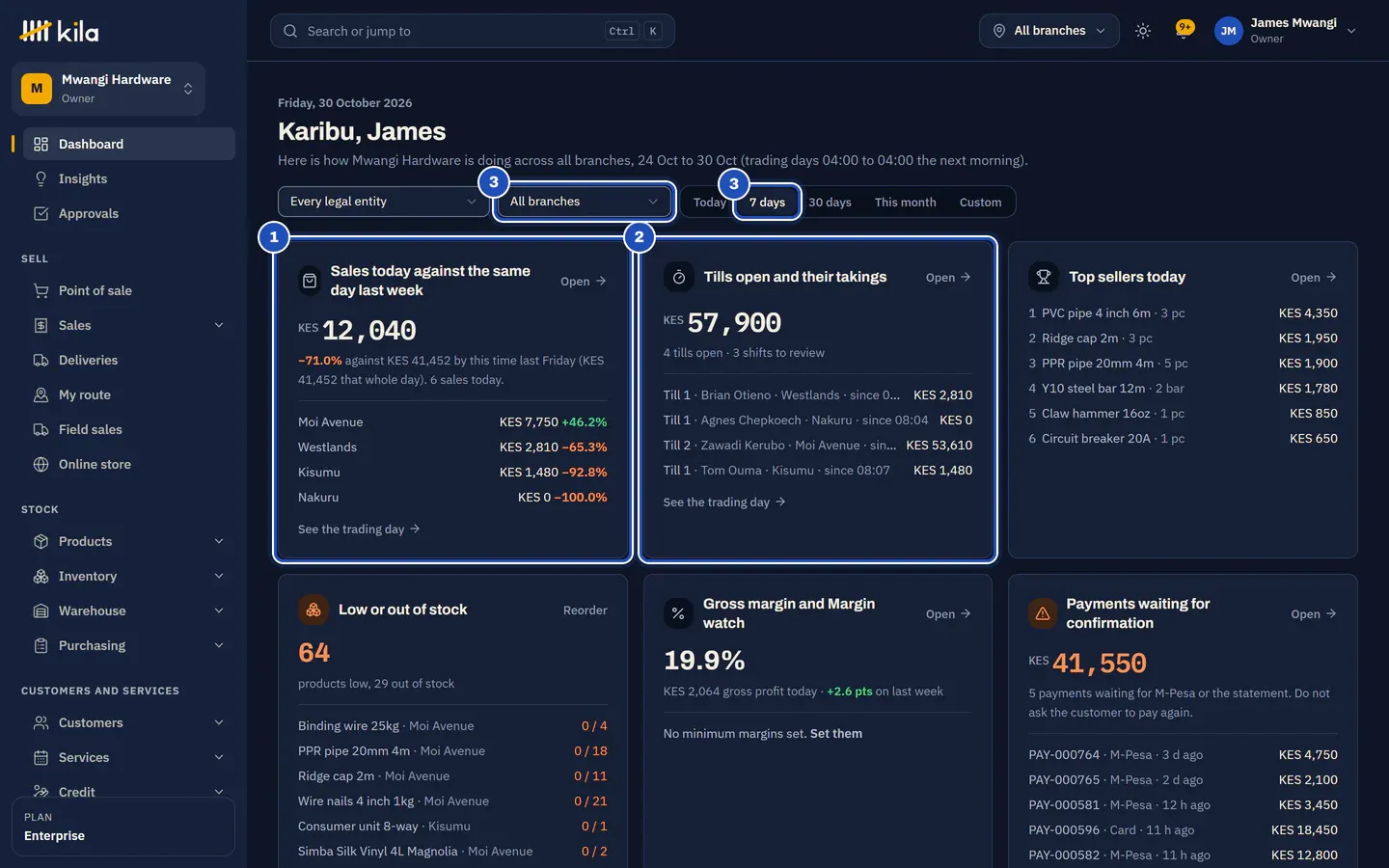
Task: Go to Insights in sidebar
Action: click(129, 178)
